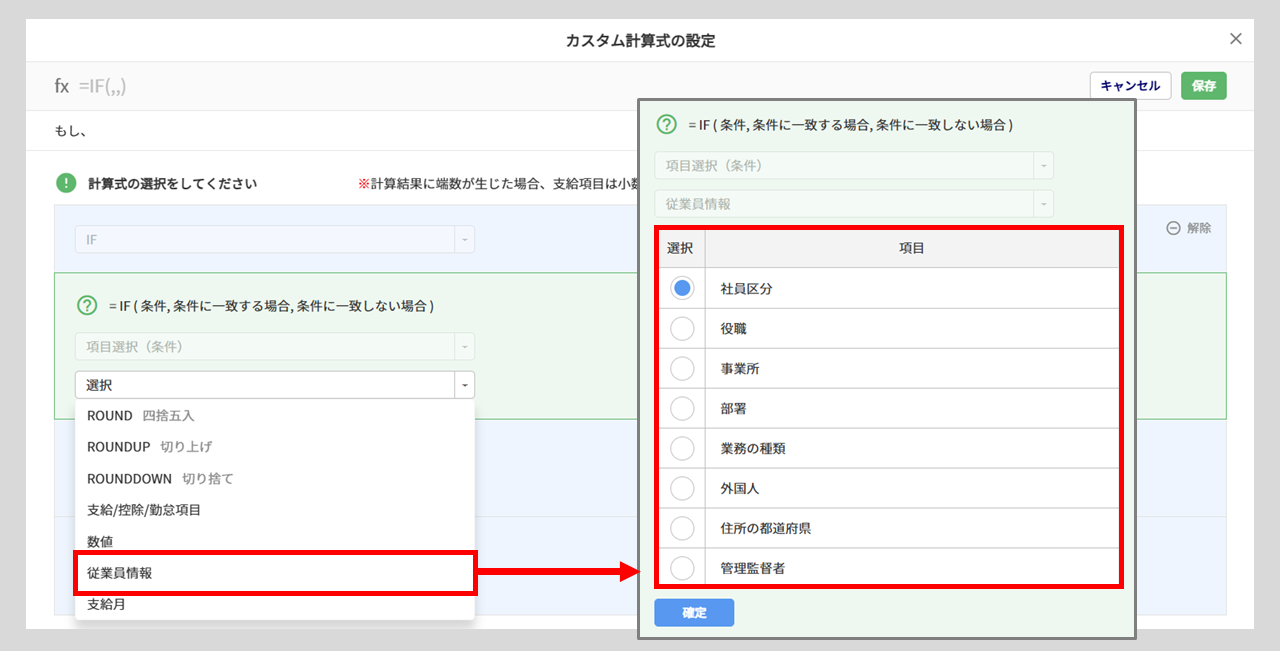Close the カスタム計算式の設定 dialog
This screenshot has height=651, width=1280.
(x=1235, y=39)
